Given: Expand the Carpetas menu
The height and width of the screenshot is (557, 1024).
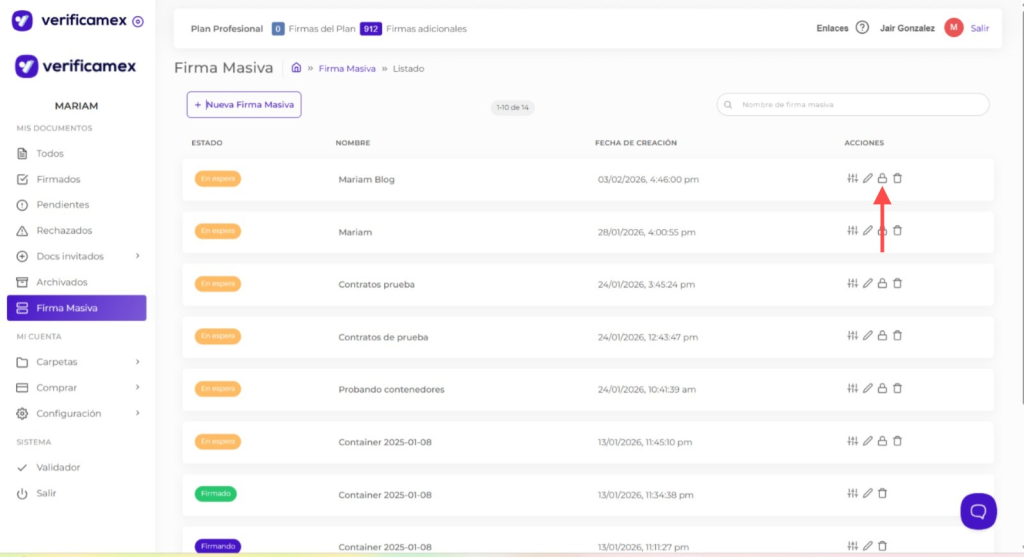Looking at the screenshot, I should pos(137,362).
